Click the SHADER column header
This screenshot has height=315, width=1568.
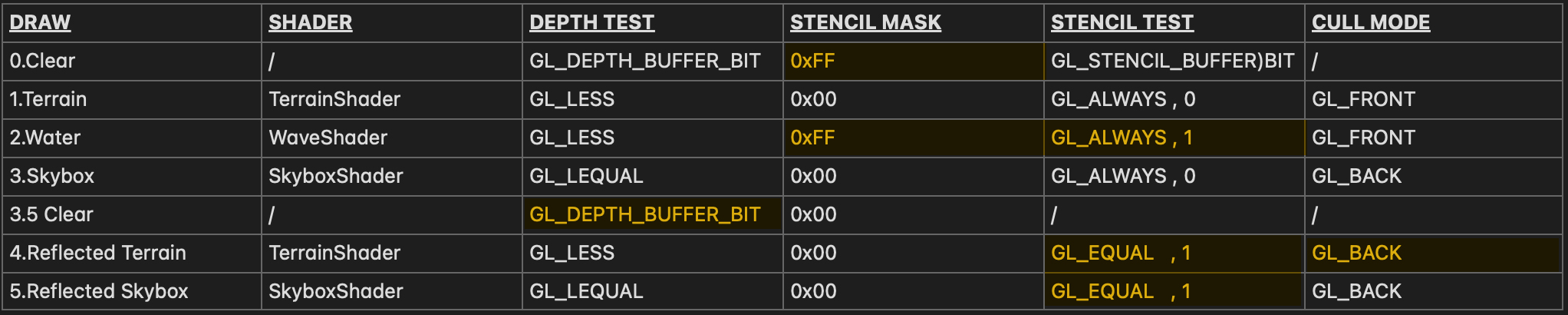coord(311,22)
